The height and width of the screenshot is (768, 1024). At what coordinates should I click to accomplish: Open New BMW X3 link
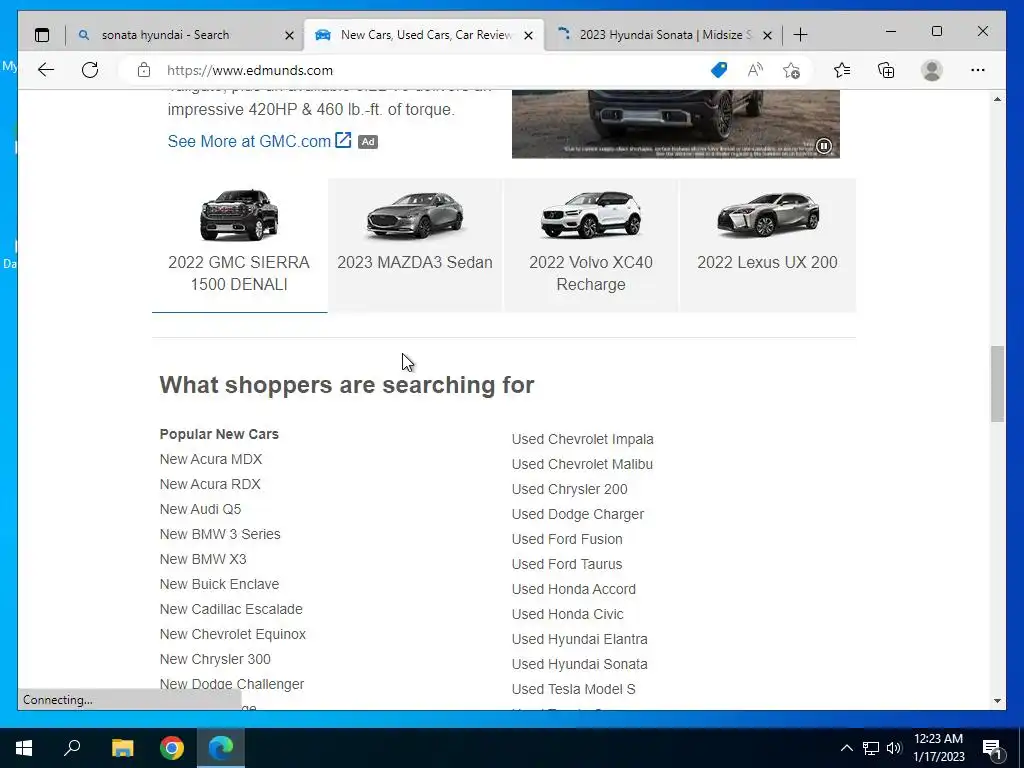click(x=203, y=559)
